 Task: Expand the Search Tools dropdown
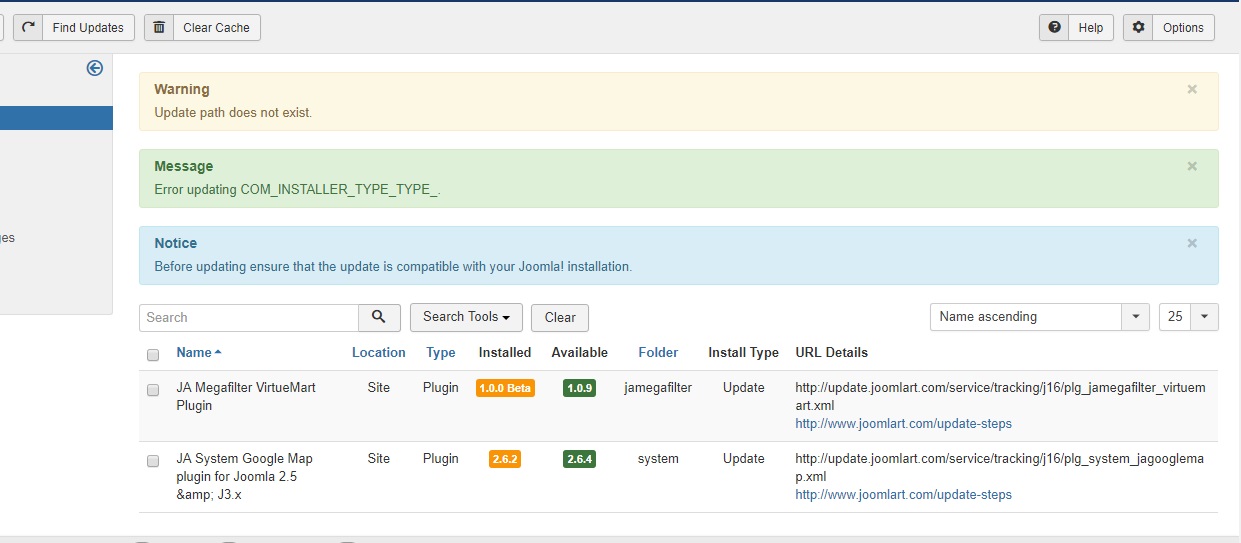[x=465, y=317]
